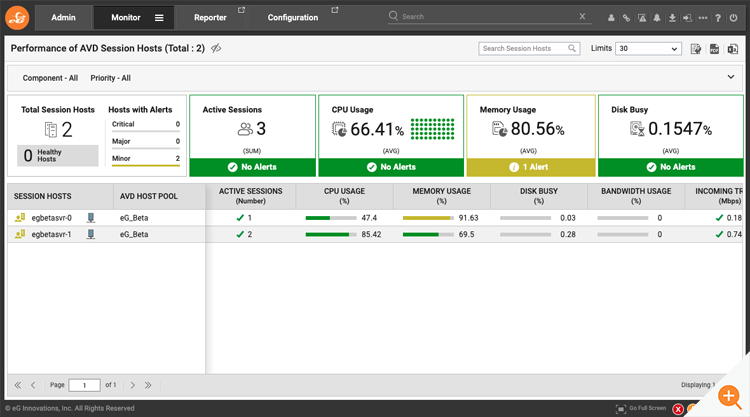Click the chain link icon in header

626,18
